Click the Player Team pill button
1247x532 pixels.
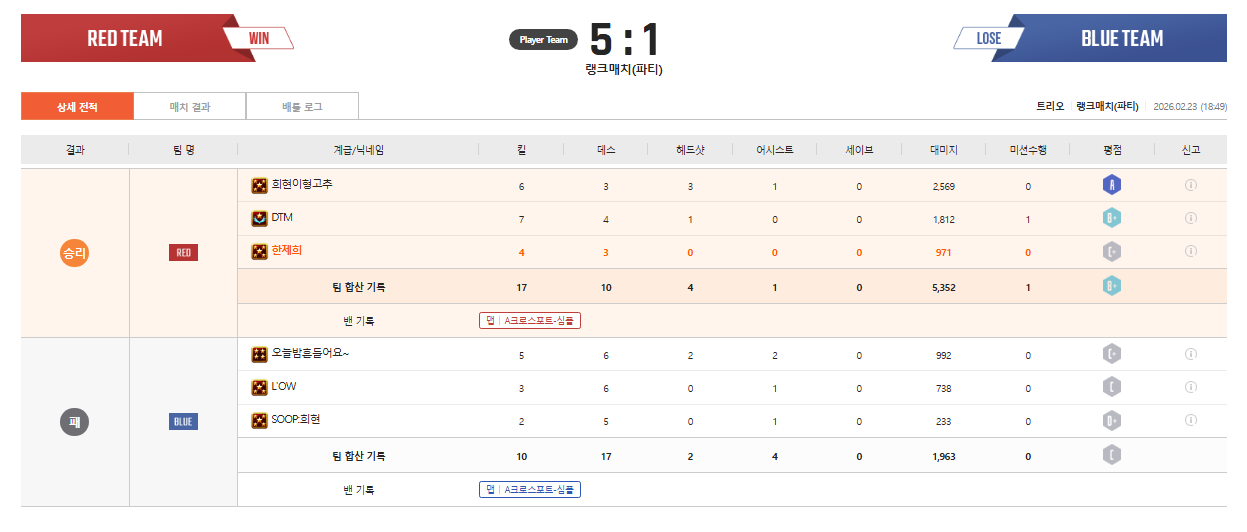[543, 40]
